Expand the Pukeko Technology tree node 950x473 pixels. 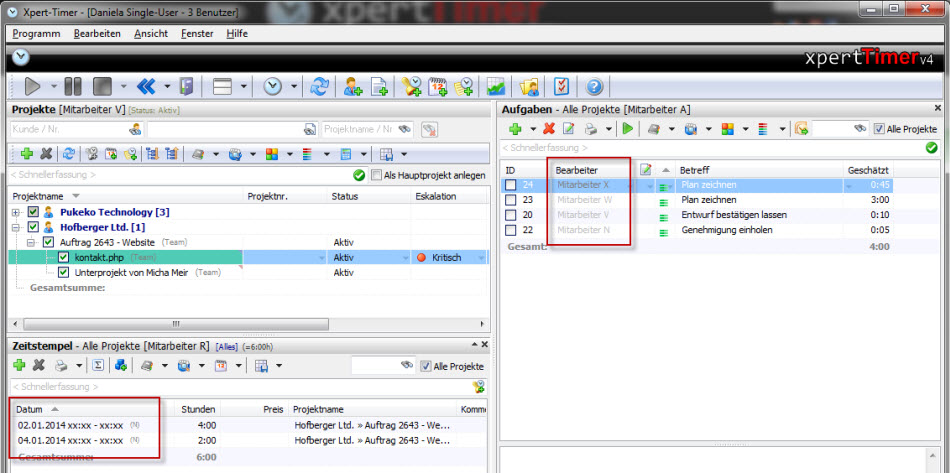click(16, 213)
